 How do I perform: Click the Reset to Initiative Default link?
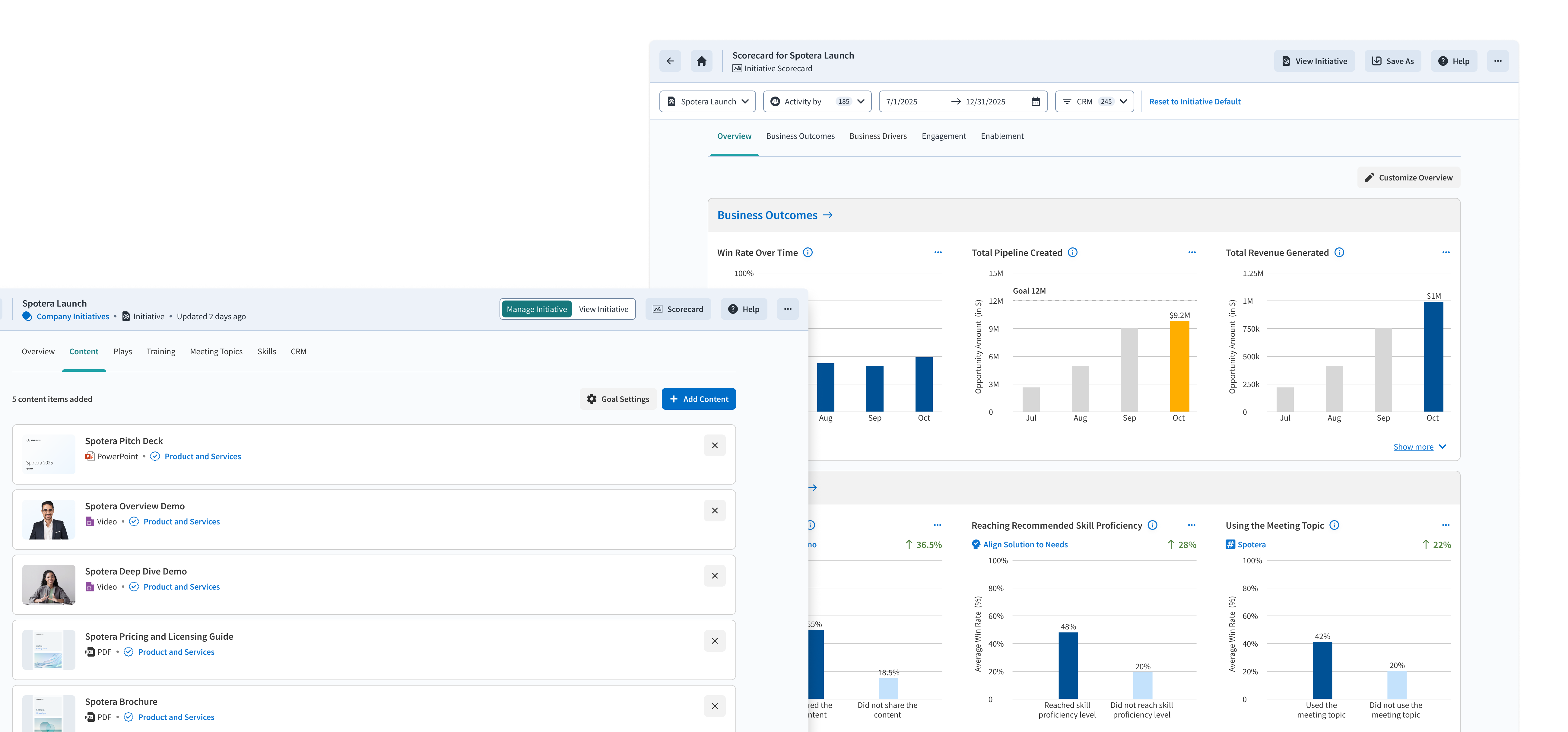pos(1194,102)
